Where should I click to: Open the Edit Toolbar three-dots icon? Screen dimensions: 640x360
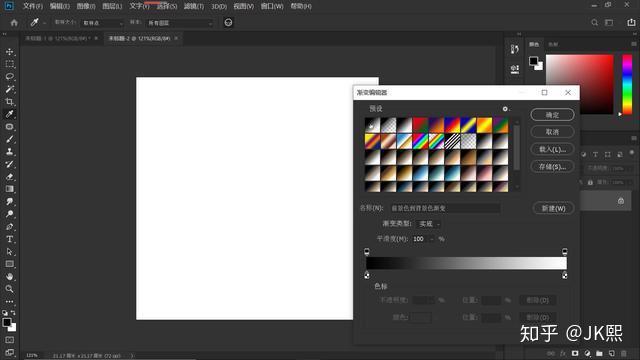(9, 301)
